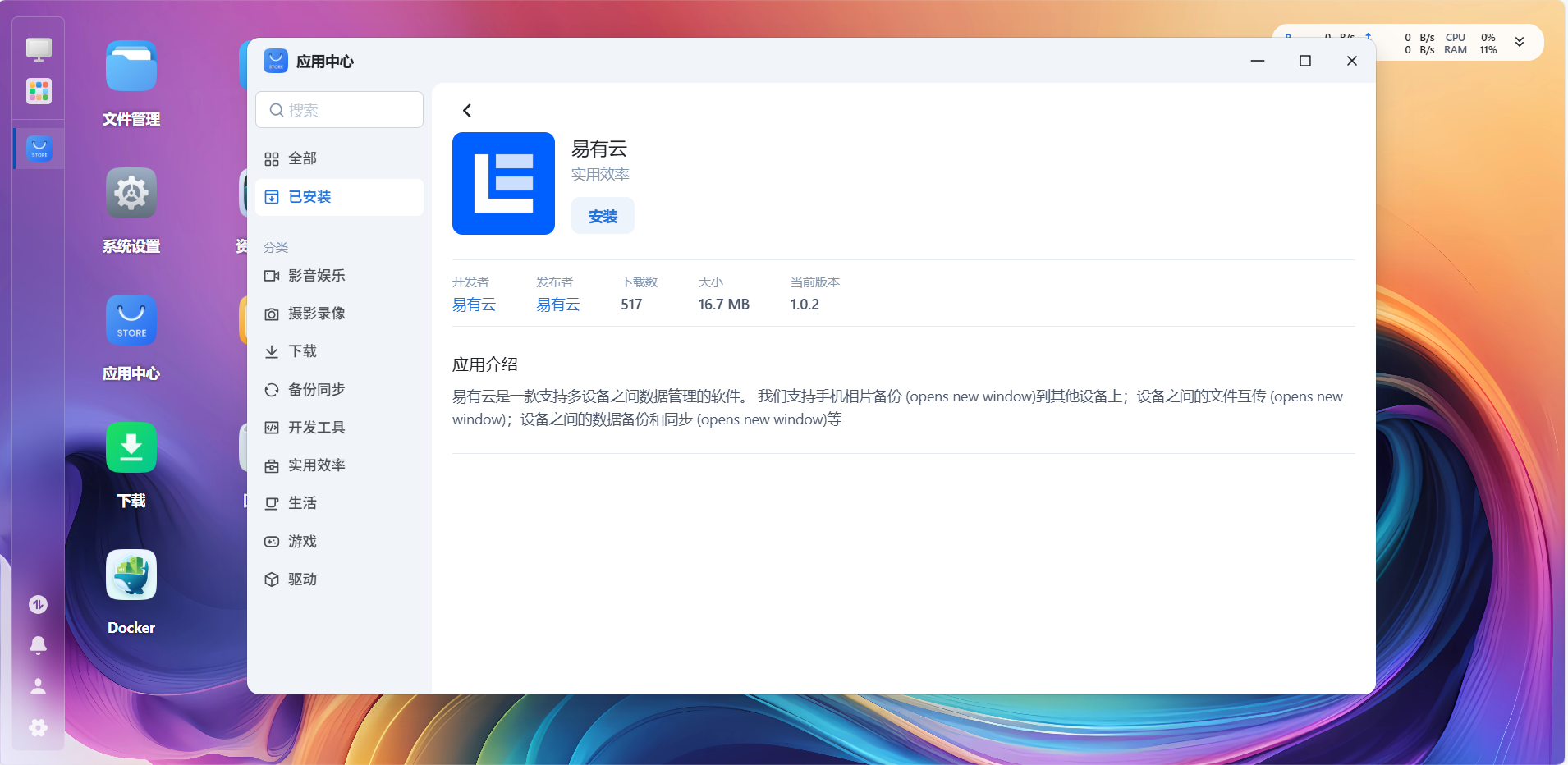Open the user account icon in dock
1568x765 pixels.
(38, 686)
